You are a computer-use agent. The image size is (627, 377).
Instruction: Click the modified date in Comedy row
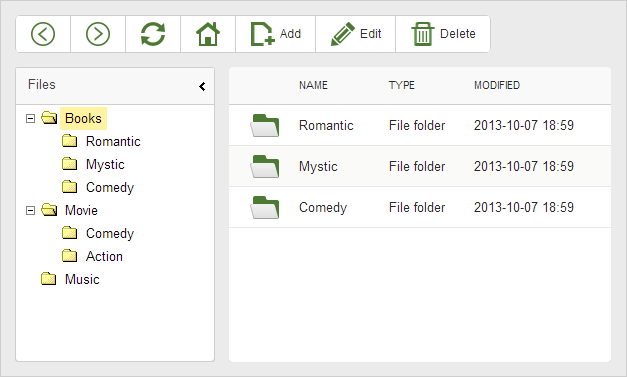coord(524,207)
